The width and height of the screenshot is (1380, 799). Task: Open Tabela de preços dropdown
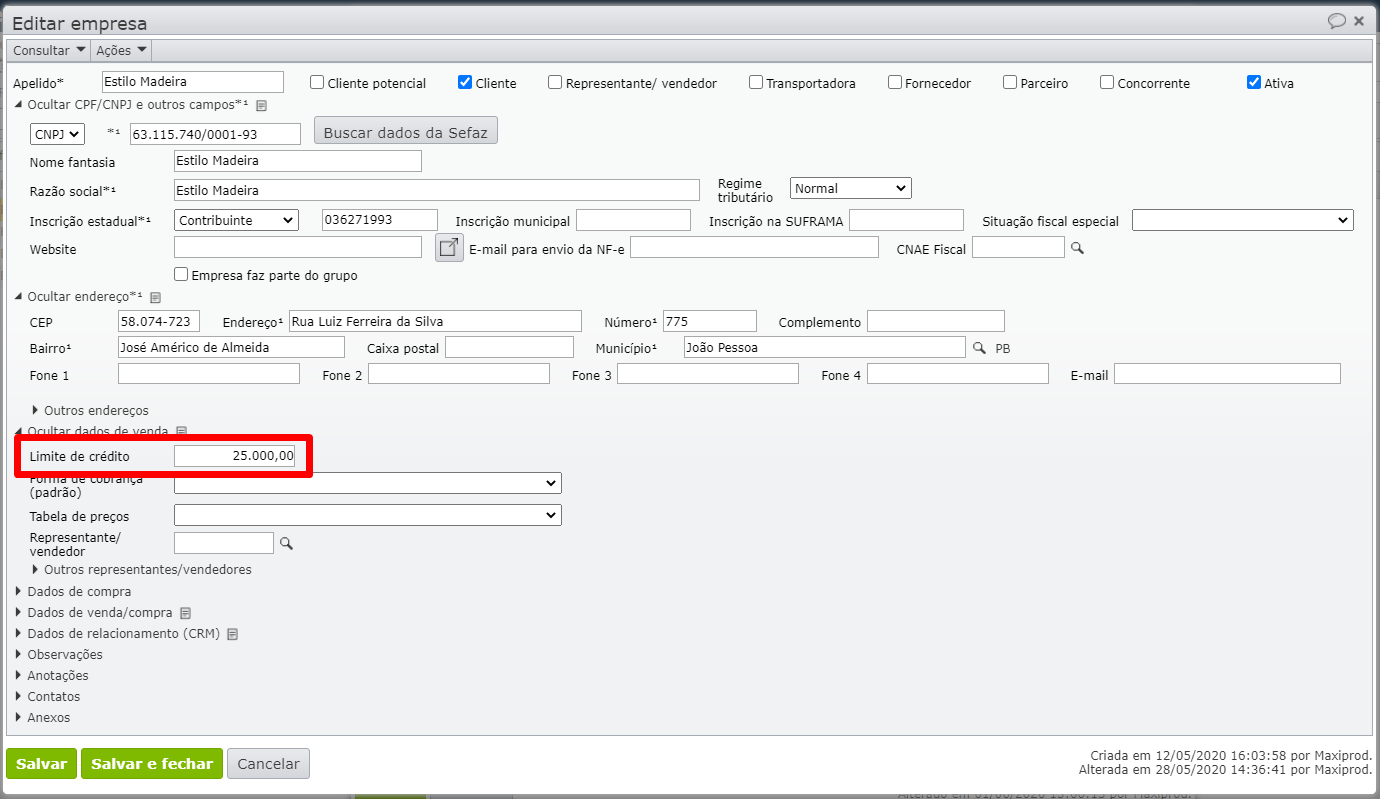point(368,515)
